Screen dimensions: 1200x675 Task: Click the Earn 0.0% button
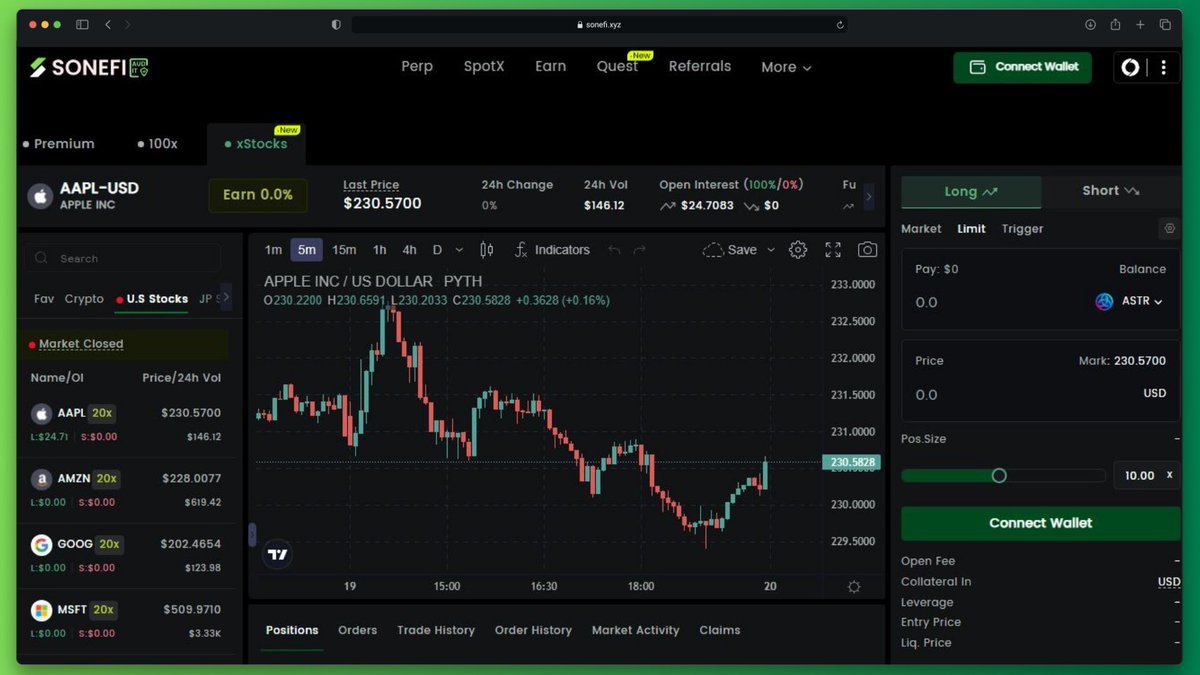[258, 195]
